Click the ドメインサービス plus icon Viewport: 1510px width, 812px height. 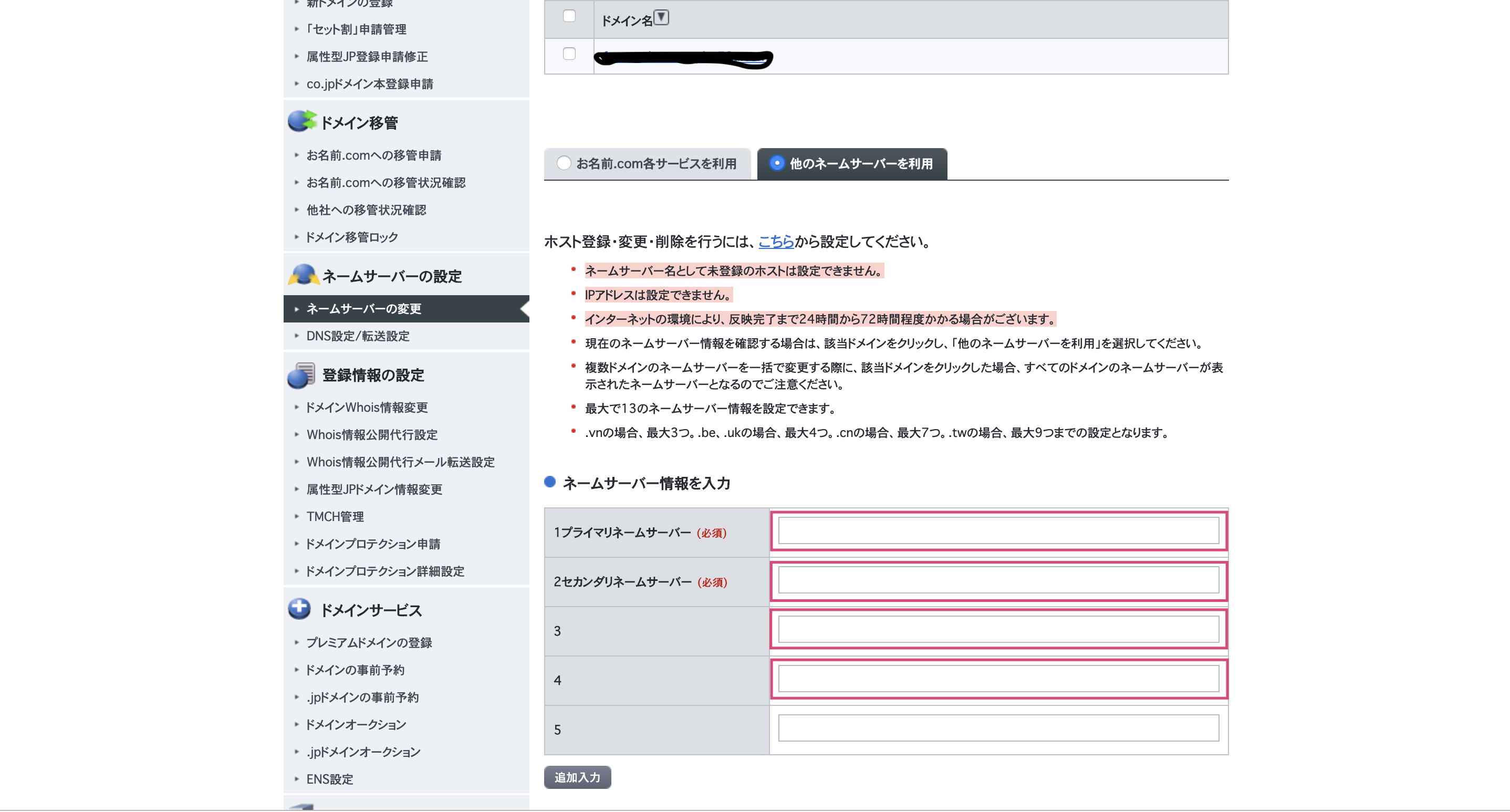pos(299,609)
